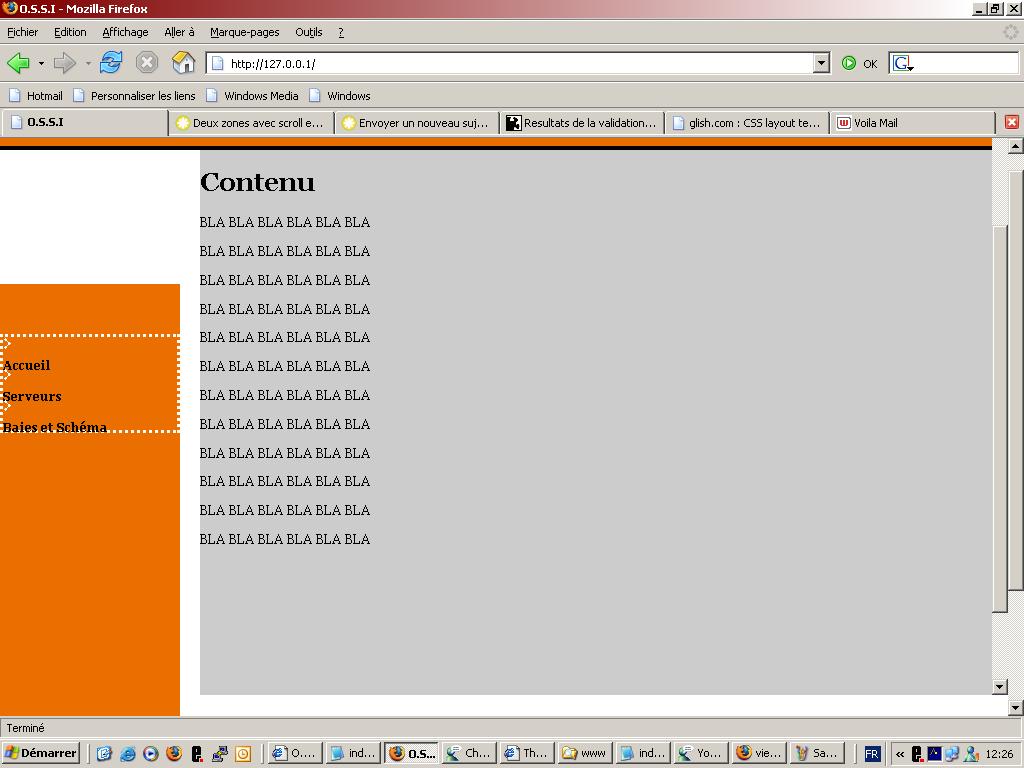Launch Firefox from the quick launch bar
The width and height of the screenshot is (1024, 768).
pos(174,754)
